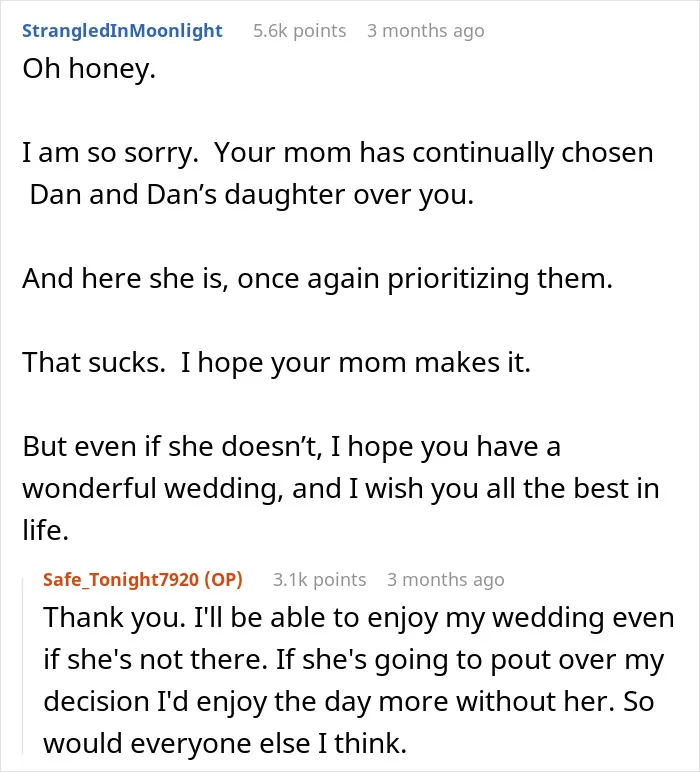This screenshot has width=700, height=772.
Task: Click the 3.1k points score
Action: click(319, 579)
